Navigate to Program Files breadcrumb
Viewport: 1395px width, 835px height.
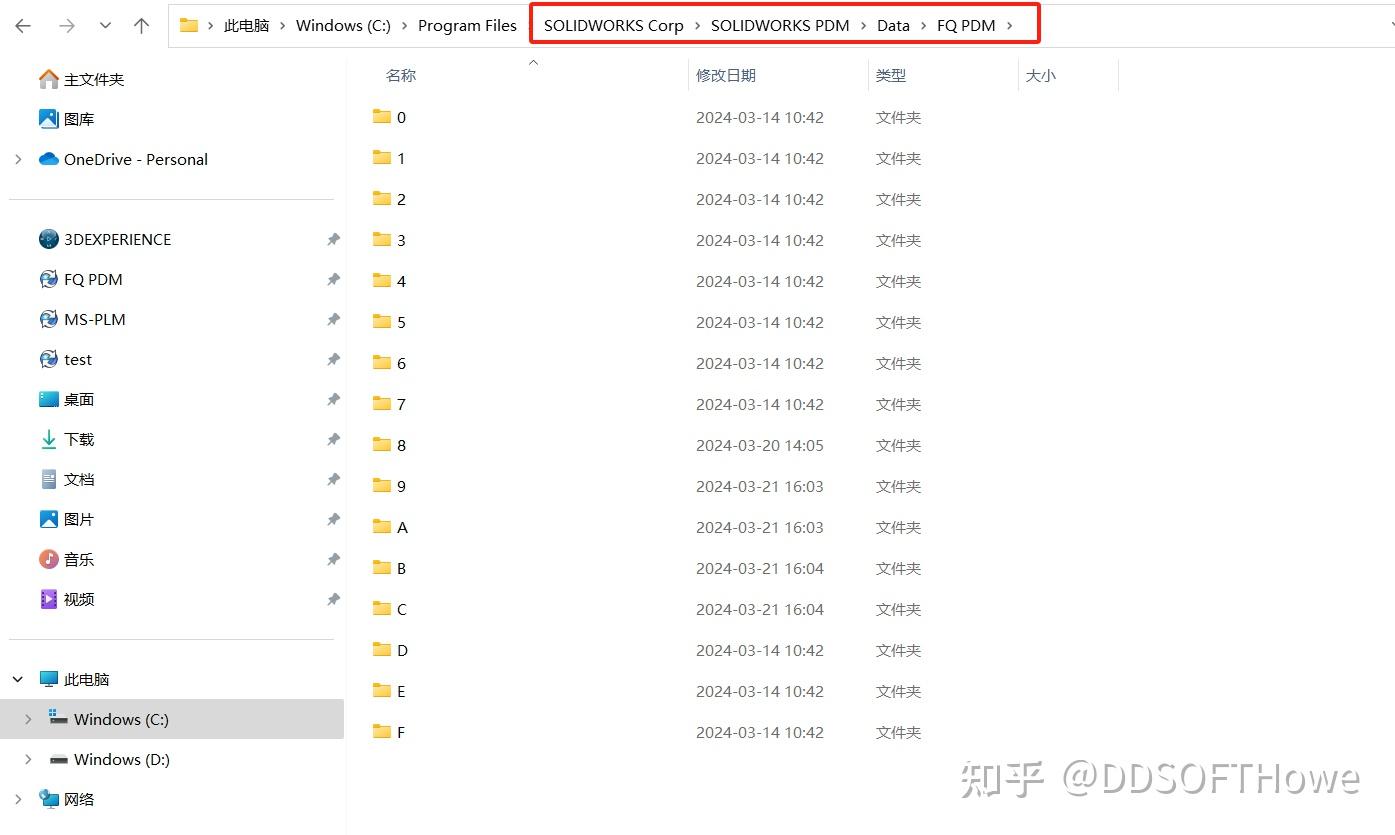(468, 26)
